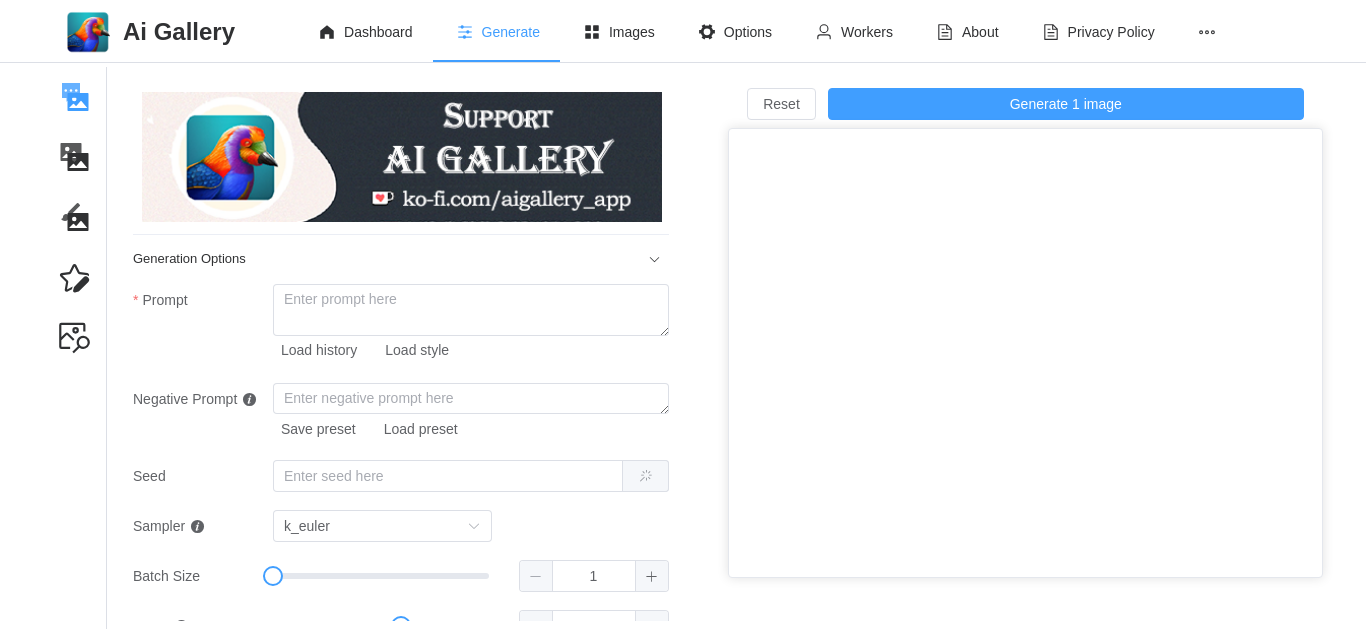Image resolution: width=1366 pixels, height=629 pixels.
Task: Click the Load preset link
Action: 421,429
